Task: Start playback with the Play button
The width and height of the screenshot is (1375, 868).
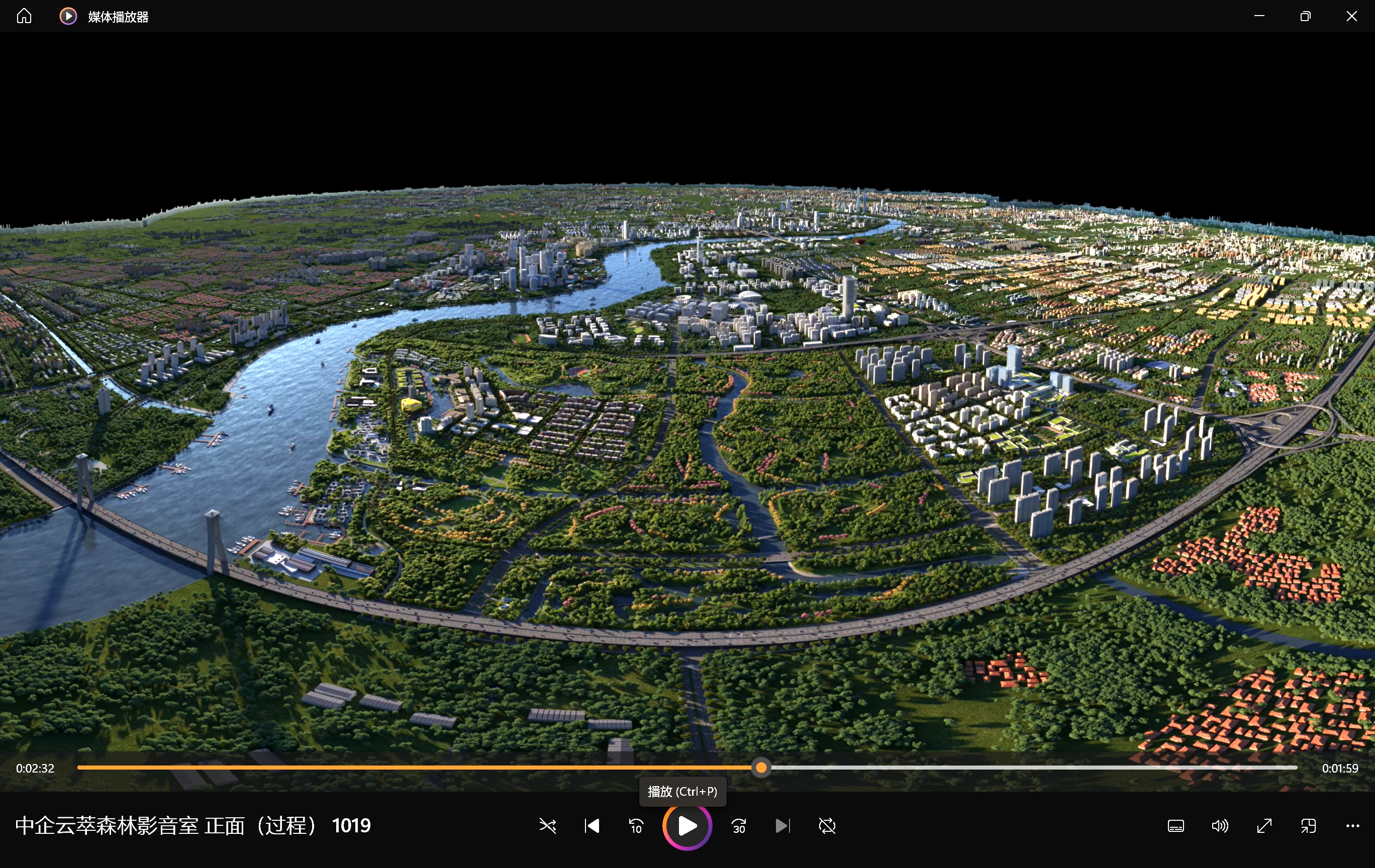Action: pyautogui.click(x=687, y=825)
